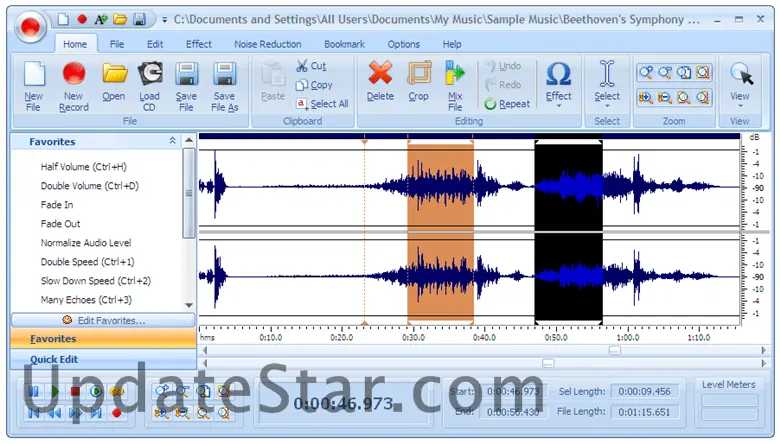Open the Bookmark ribbon tab
This screenshot has height=444, width=780.
[345, 44]
